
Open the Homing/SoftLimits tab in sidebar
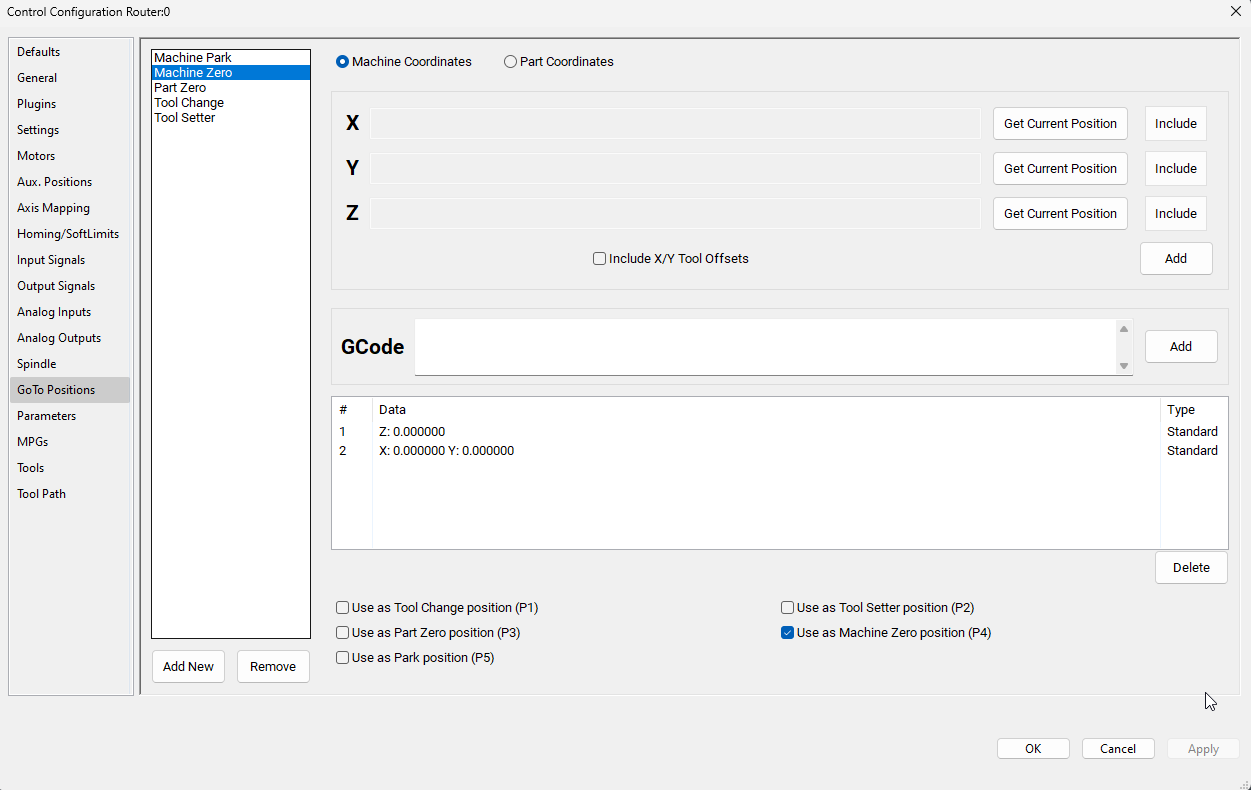click(68, 234)
